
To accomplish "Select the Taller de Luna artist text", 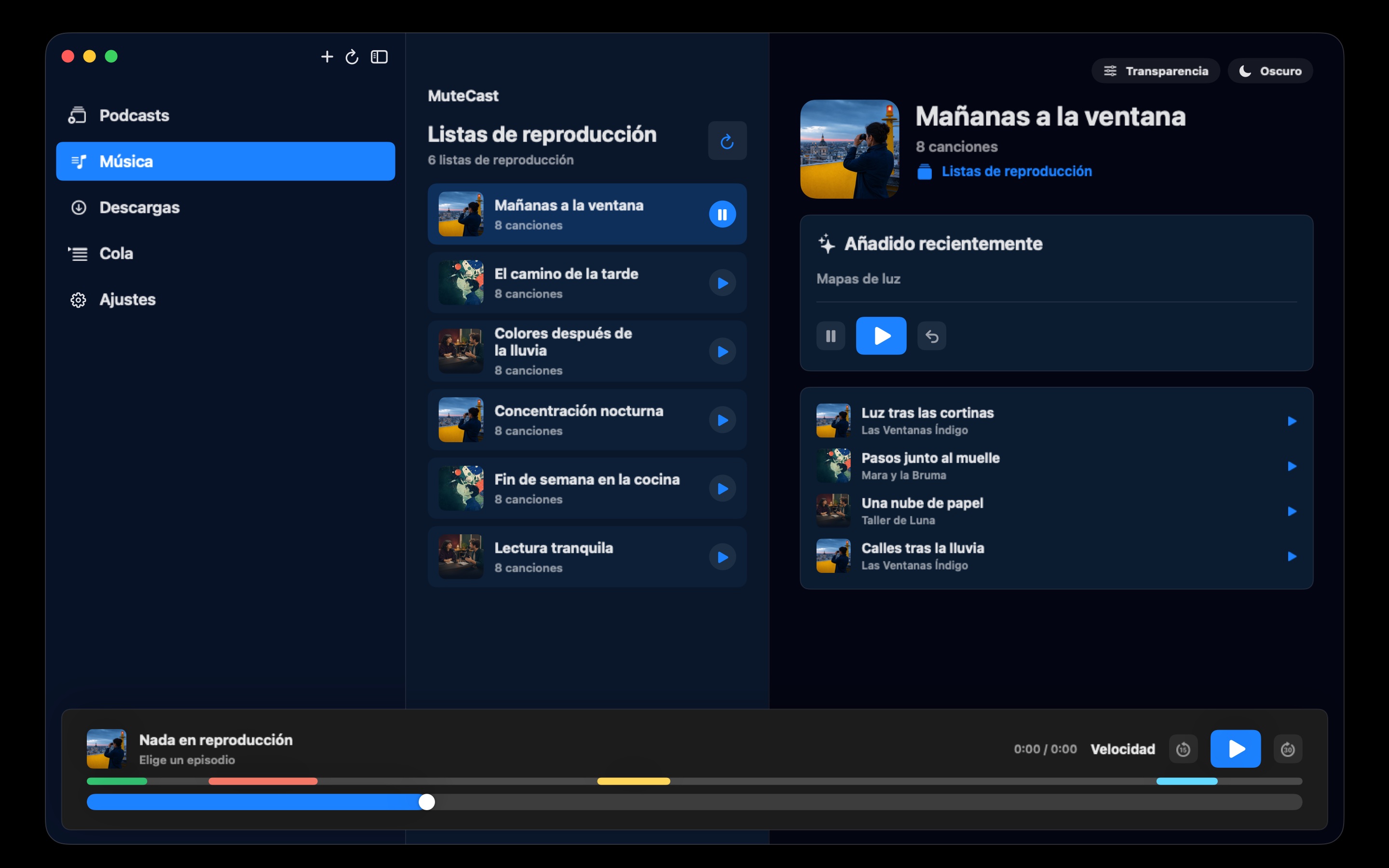I will 898,520.
